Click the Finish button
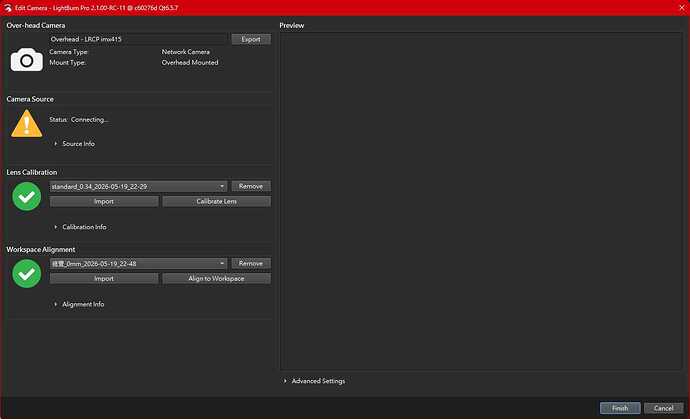 pyautogui.click(x=620, y=408)
